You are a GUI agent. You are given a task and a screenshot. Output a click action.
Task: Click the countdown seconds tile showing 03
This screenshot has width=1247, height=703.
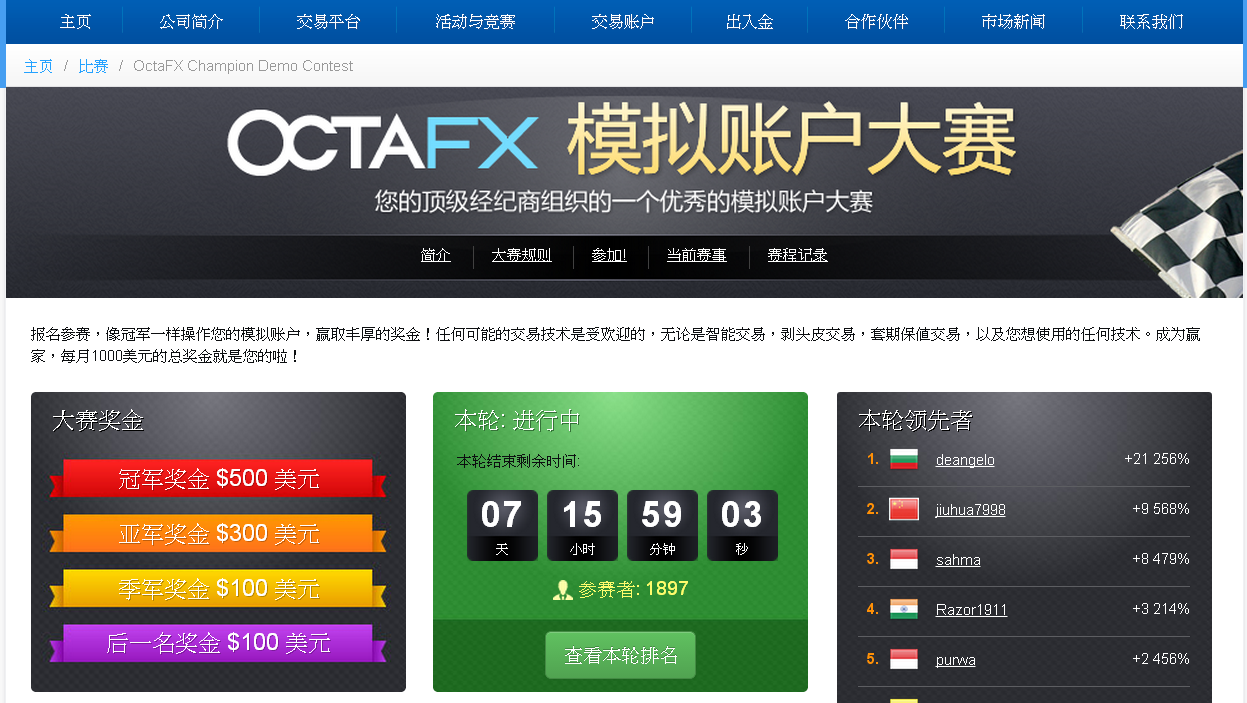point(742,525)
